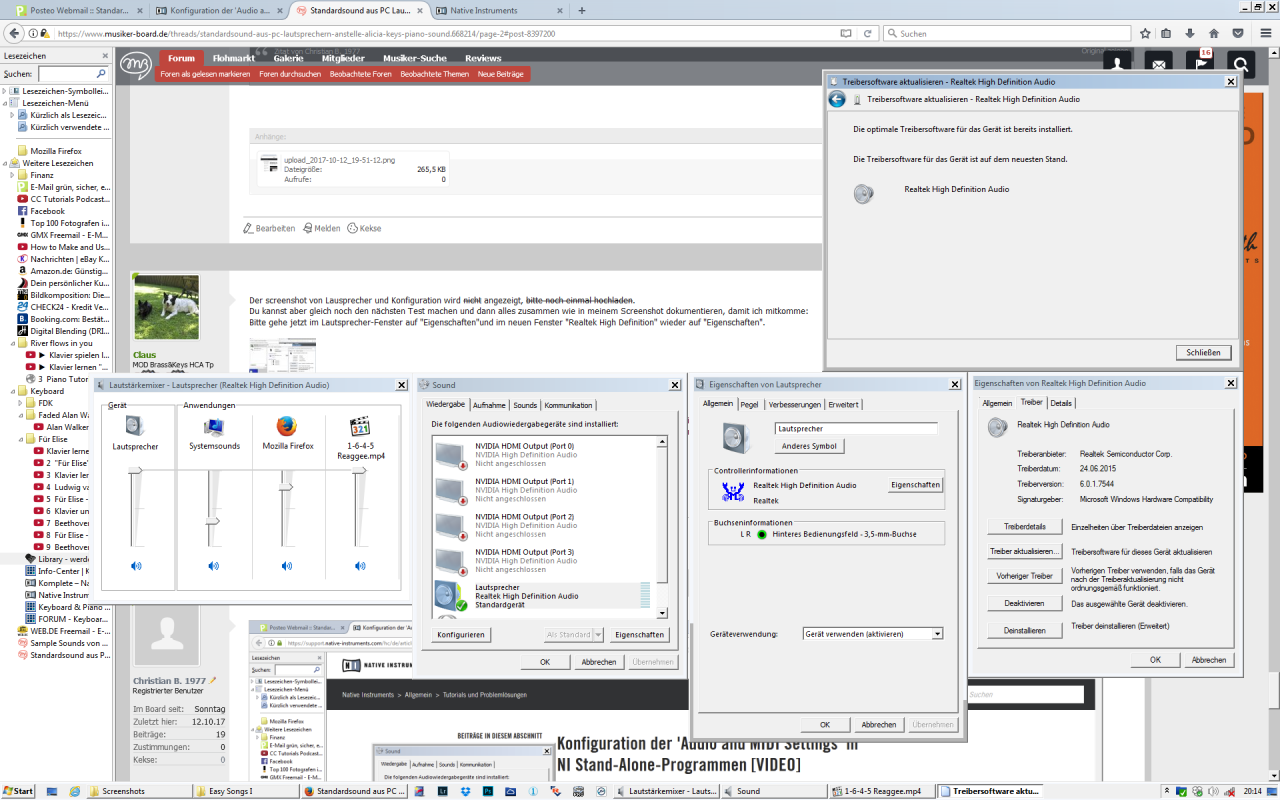Open Details tab in Realtek properties
The image size is (1280, 800).
(x=1061, y=403)
